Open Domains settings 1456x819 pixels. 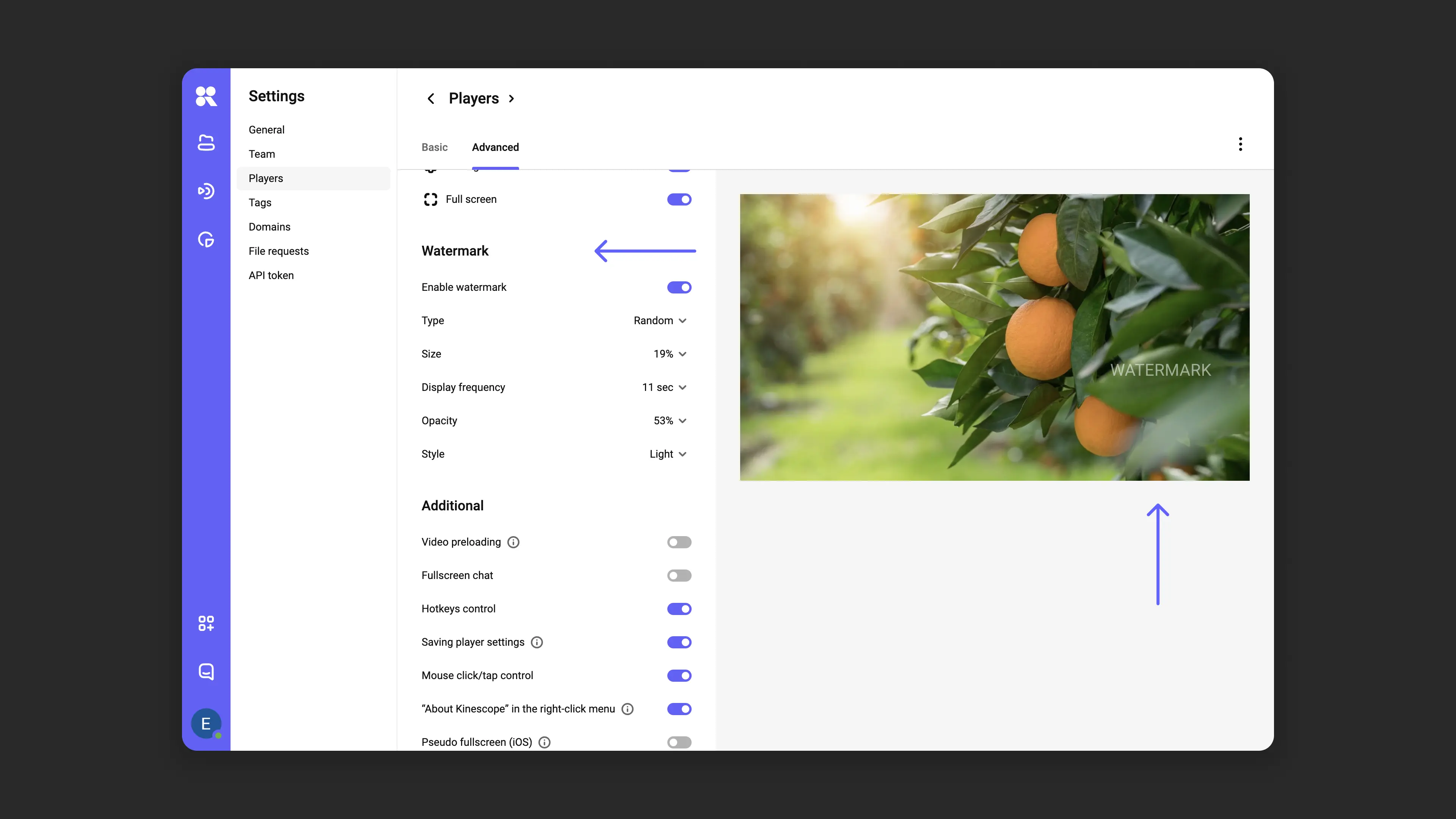(x=313, y=227)
